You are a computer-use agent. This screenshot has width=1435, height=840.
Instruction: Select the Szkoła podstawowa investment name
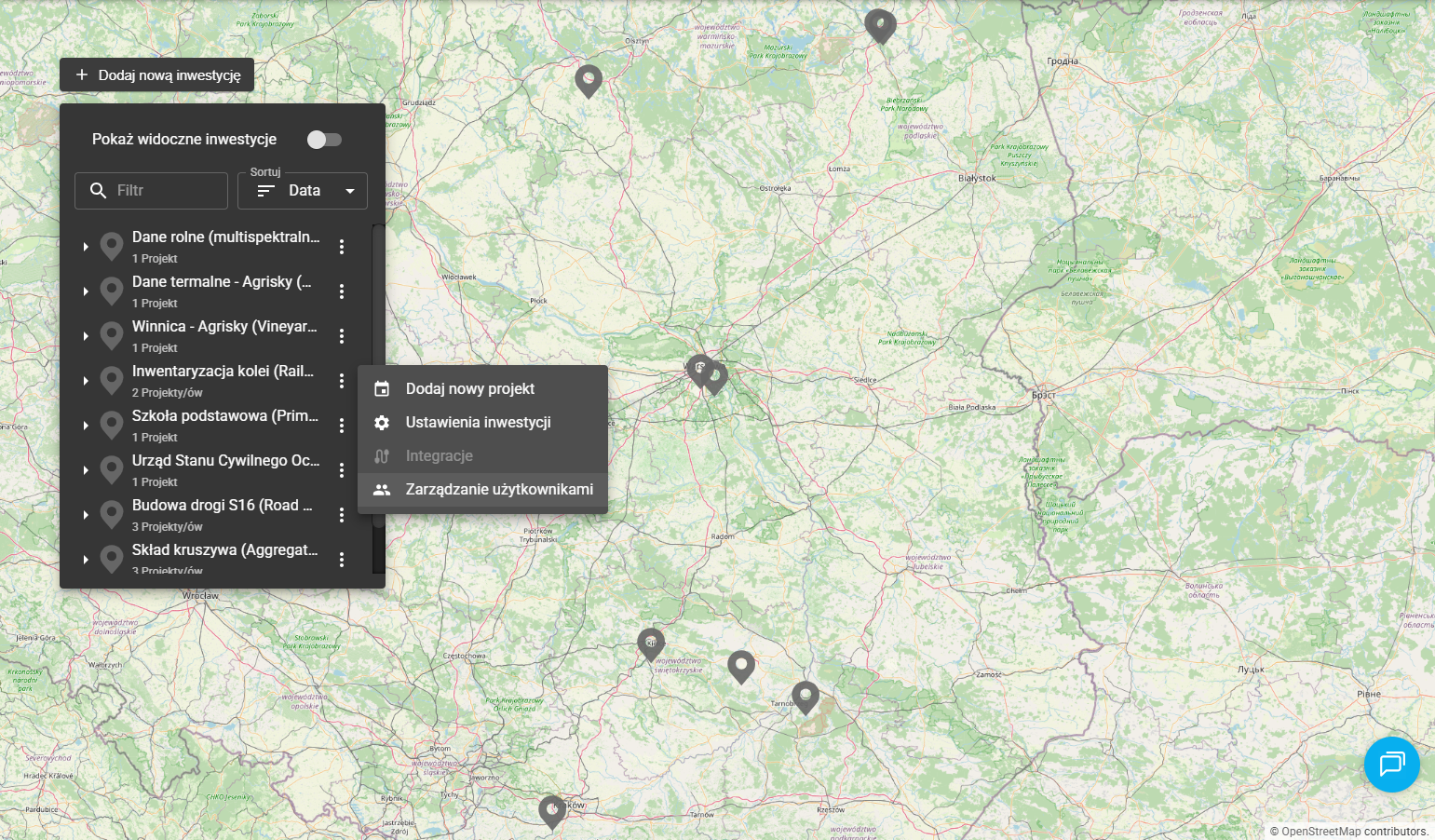[225, 416]
